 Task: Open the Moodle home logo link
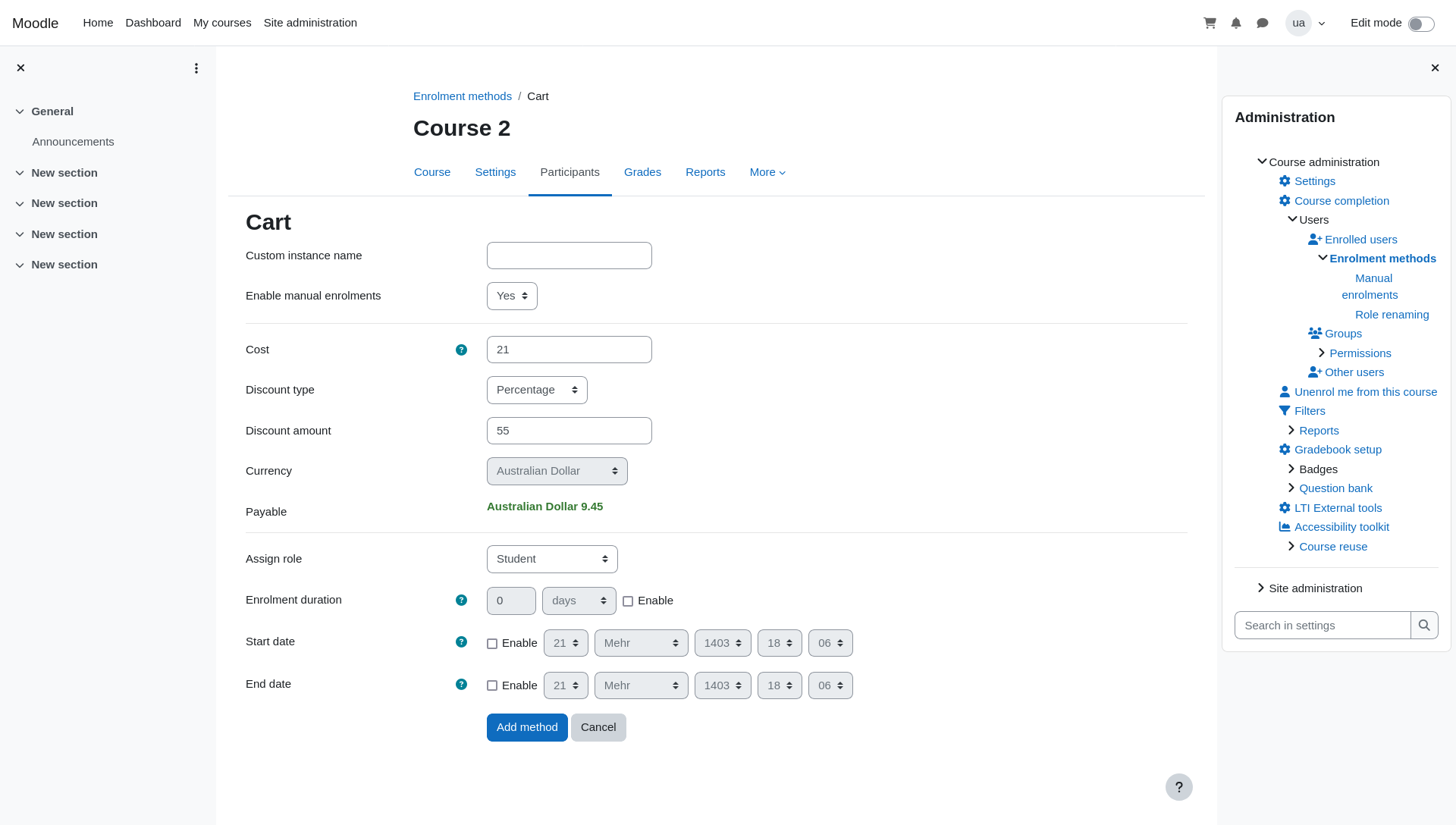tap(35, 24)
